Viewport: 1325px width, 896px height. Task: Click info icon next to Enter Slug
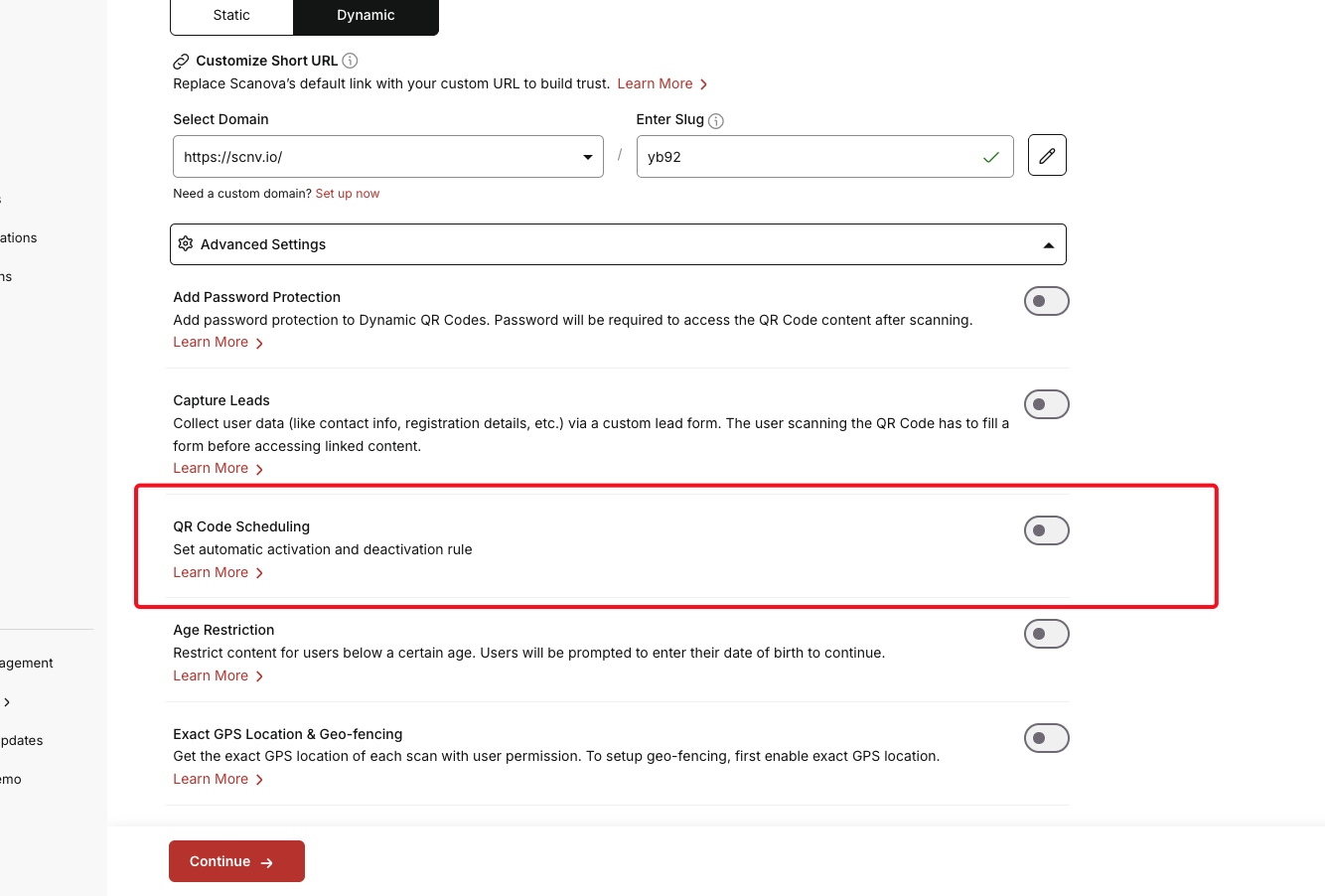coord(716,121)
